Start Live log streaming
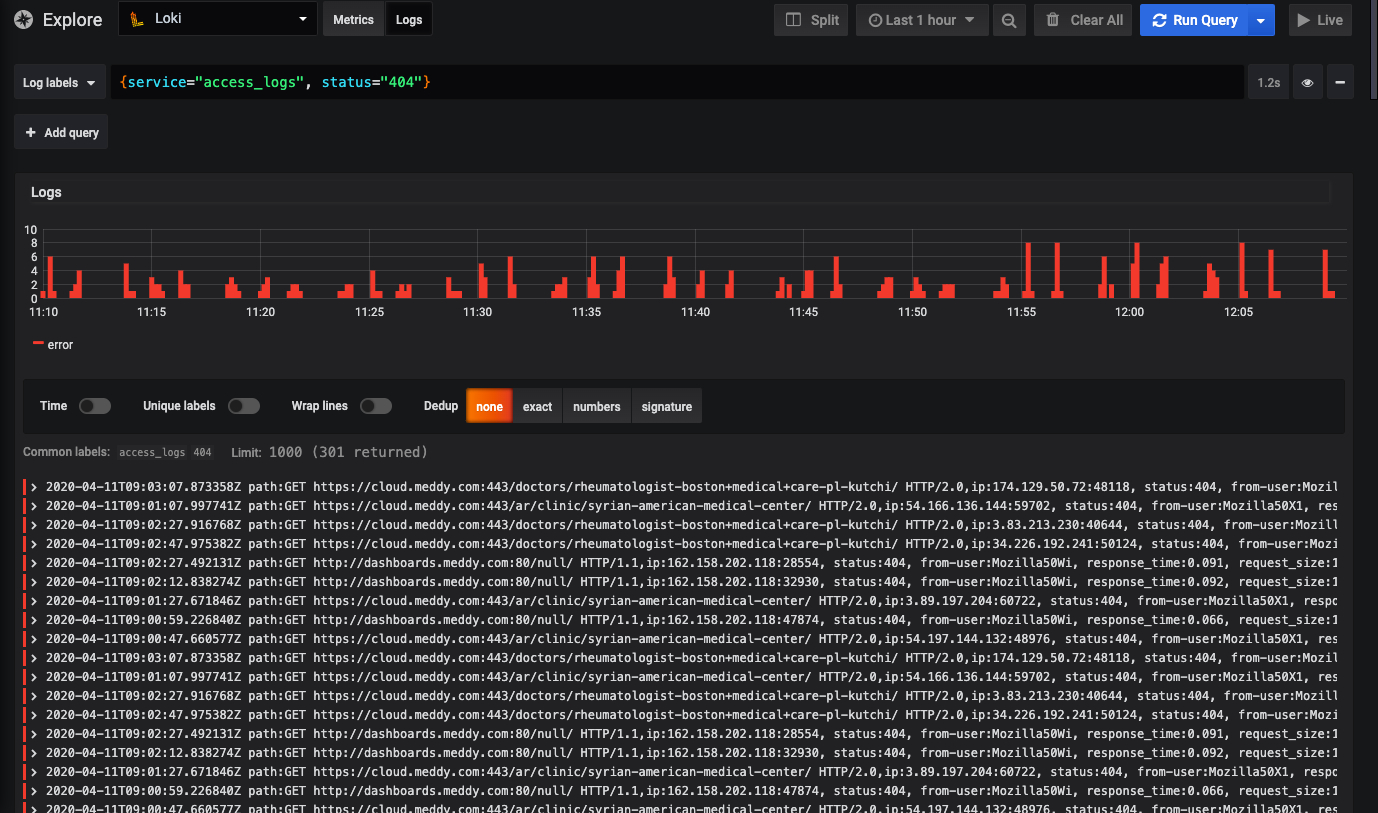 [x=1320, y=20]
